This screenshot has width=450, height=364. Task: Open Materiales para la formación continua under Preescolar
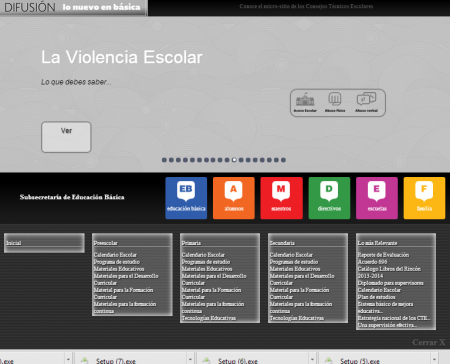click(125, 307)
